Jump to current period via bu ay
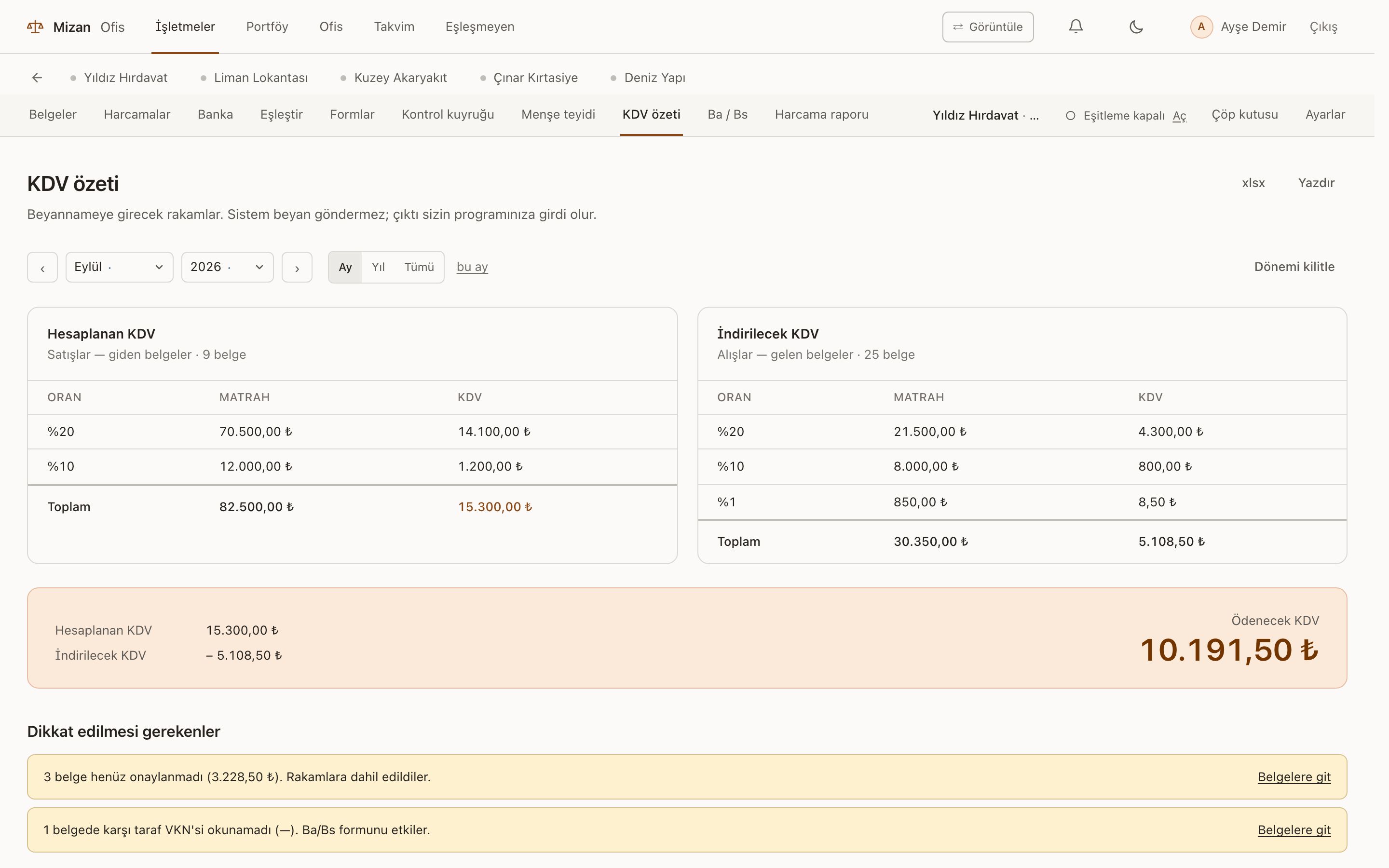 tap(472, 267)
